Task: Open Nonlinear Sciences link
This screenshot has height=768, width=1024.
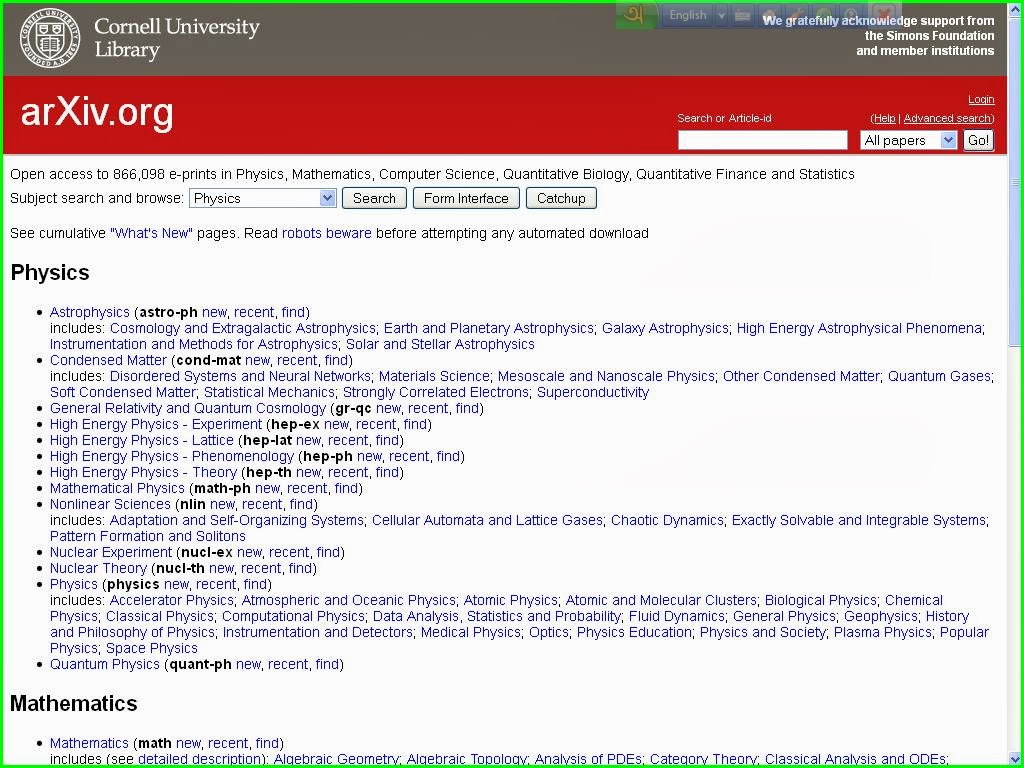Action: point(110,504)
